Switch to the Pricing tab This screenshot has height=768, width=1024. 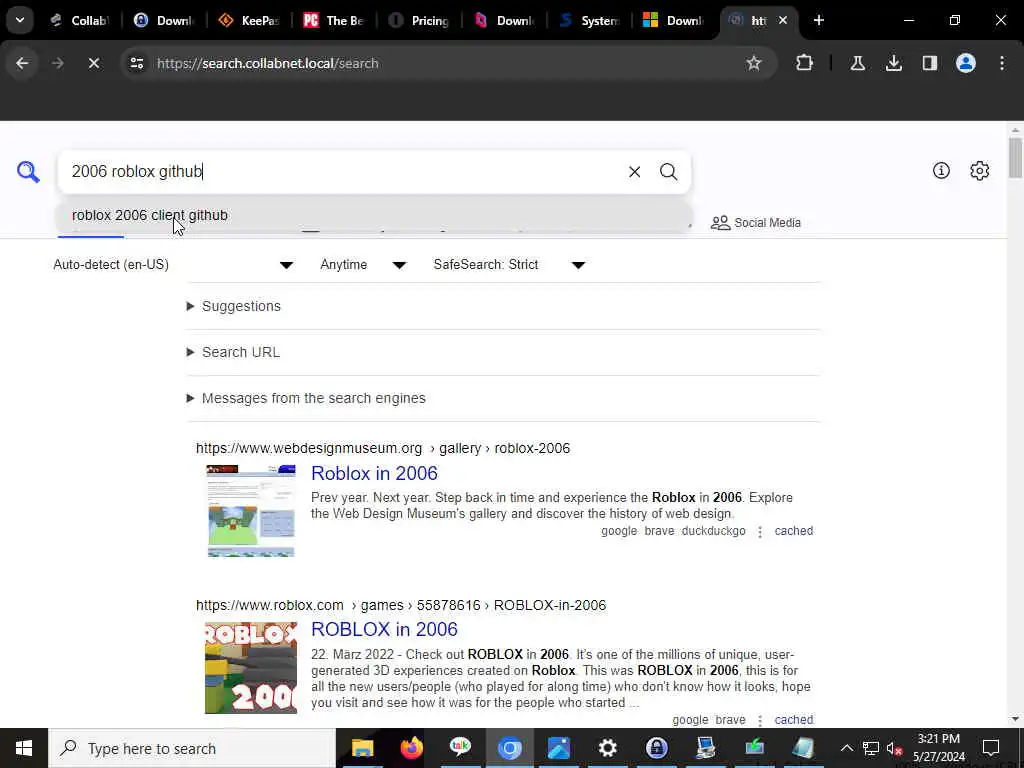pos(418,20)
